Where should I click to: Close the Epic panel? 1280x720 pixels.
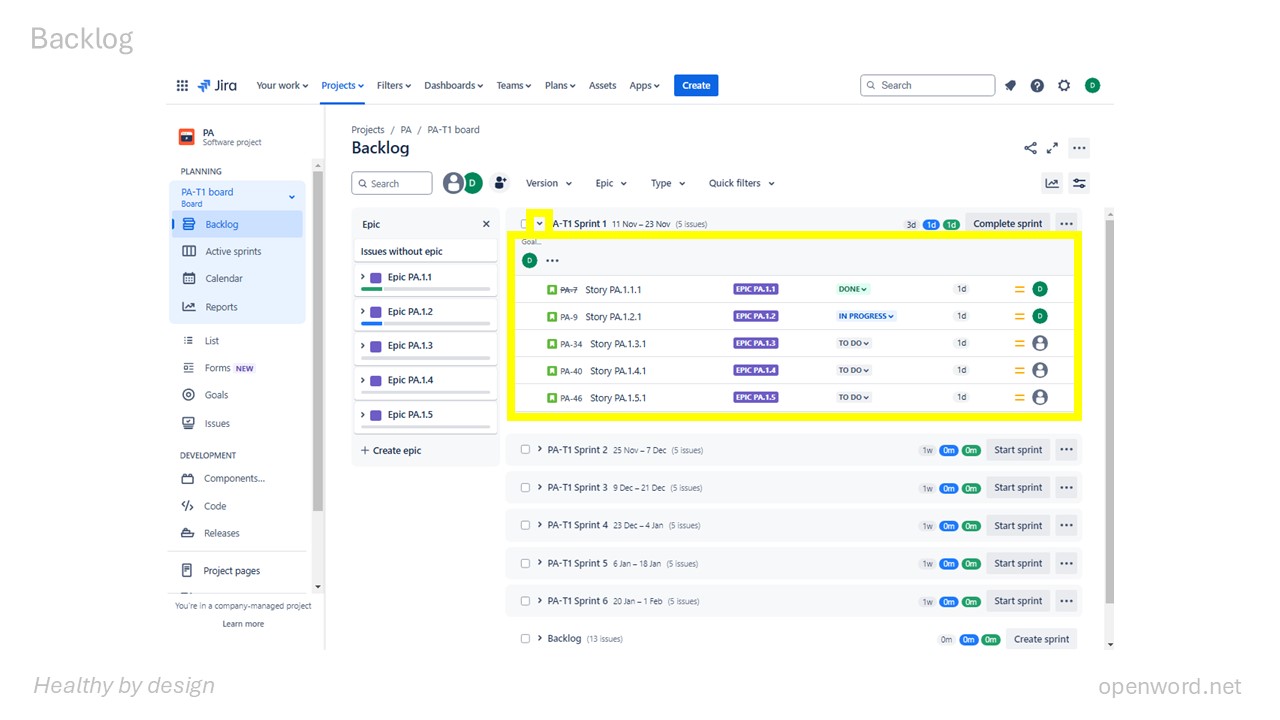(x=486, y=224)
